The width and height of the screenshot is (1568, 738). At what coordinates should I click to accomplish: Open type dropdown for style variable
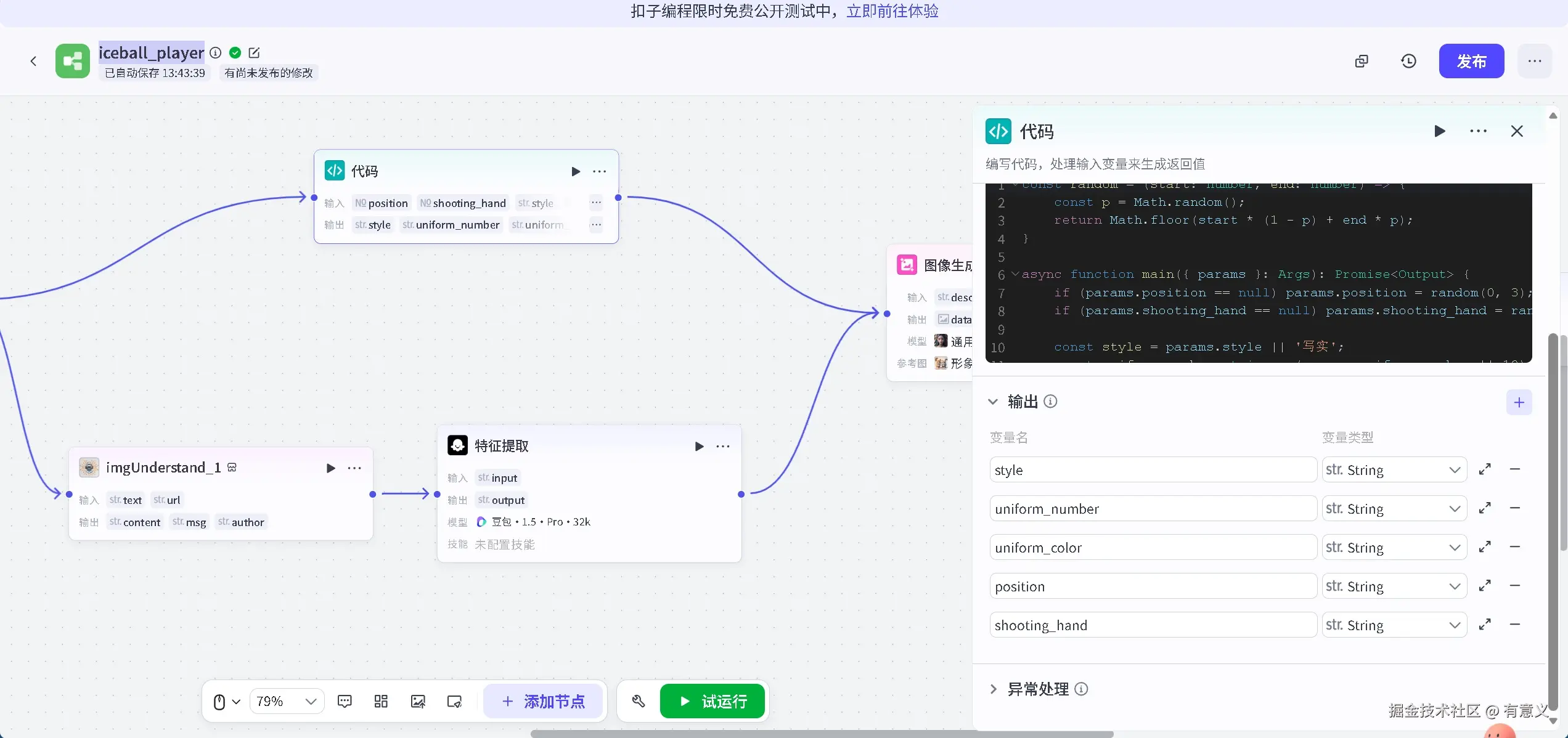1394,470
